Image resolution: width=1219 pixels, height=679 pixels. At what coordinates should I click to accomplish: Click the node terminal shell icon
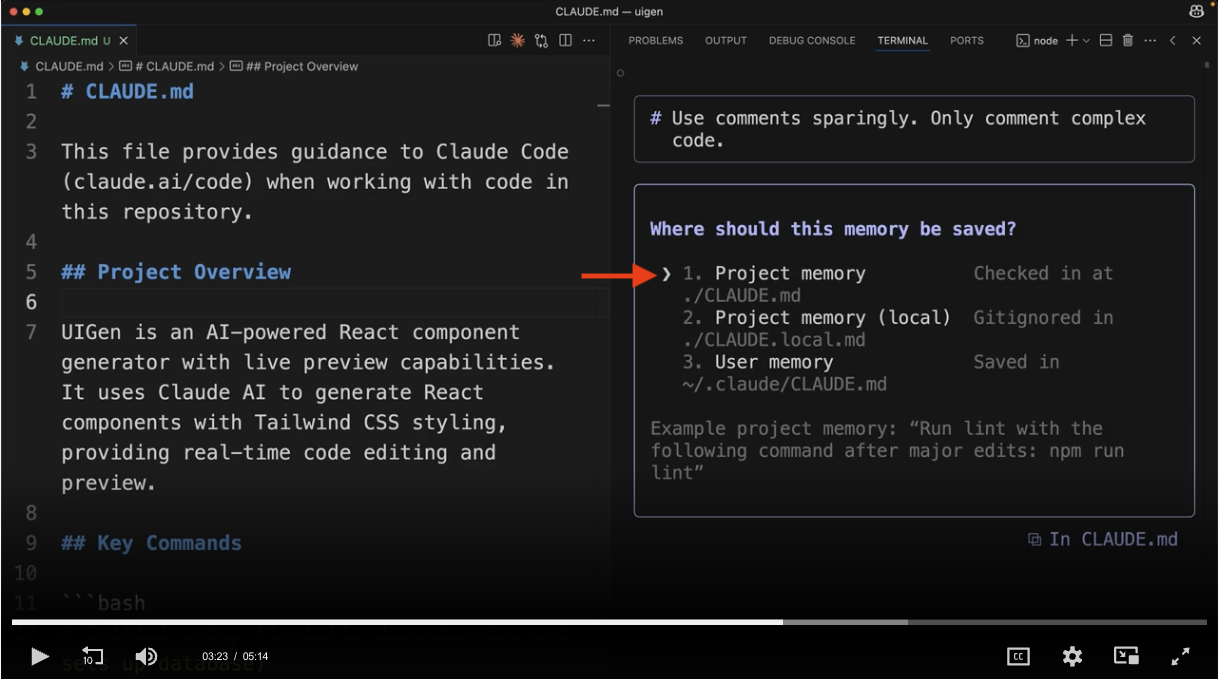coord(1023,41)
